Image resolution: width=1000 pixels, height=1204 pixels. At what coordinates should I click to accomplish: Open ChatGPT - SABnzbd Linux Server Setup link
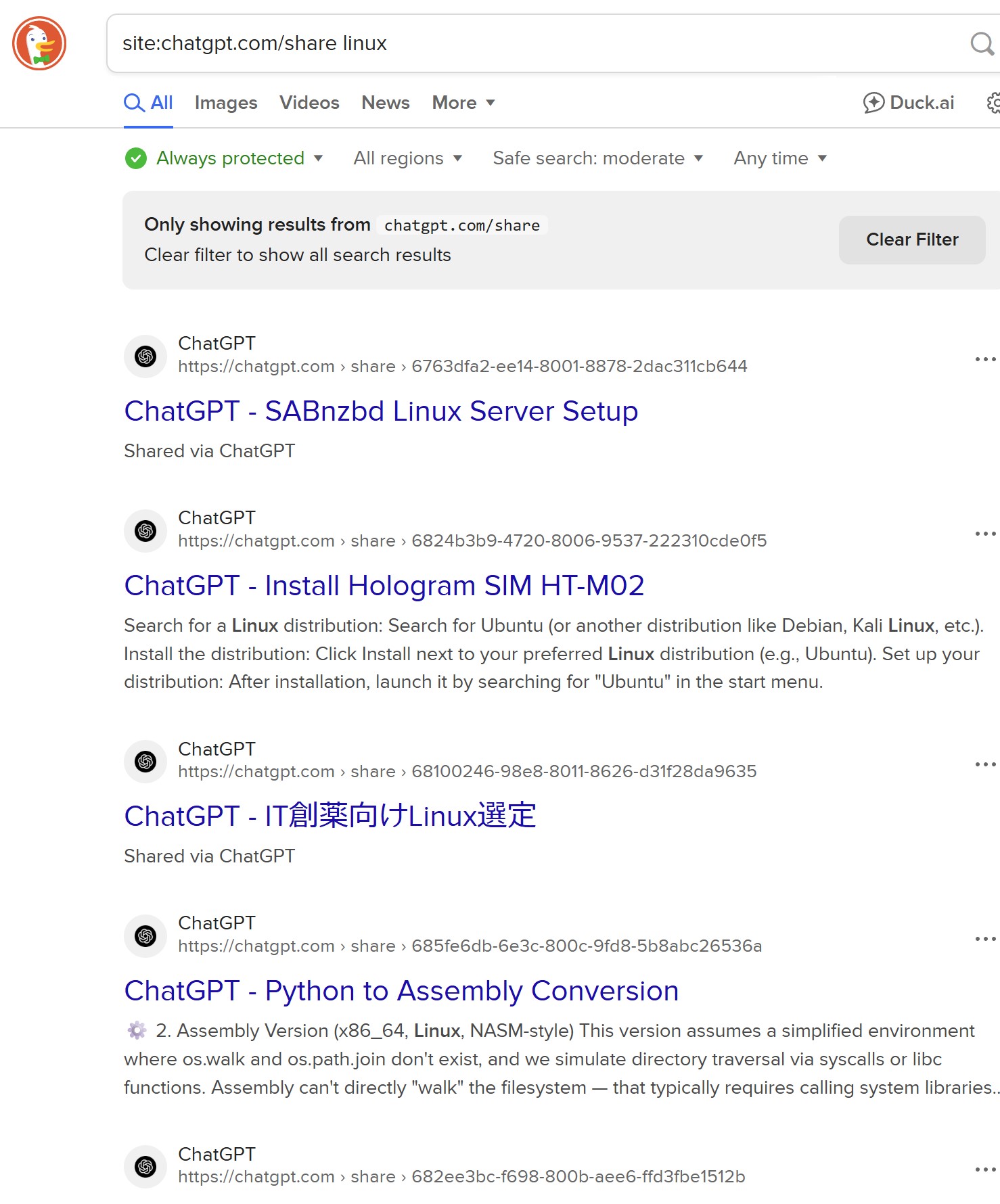point(381,411)
